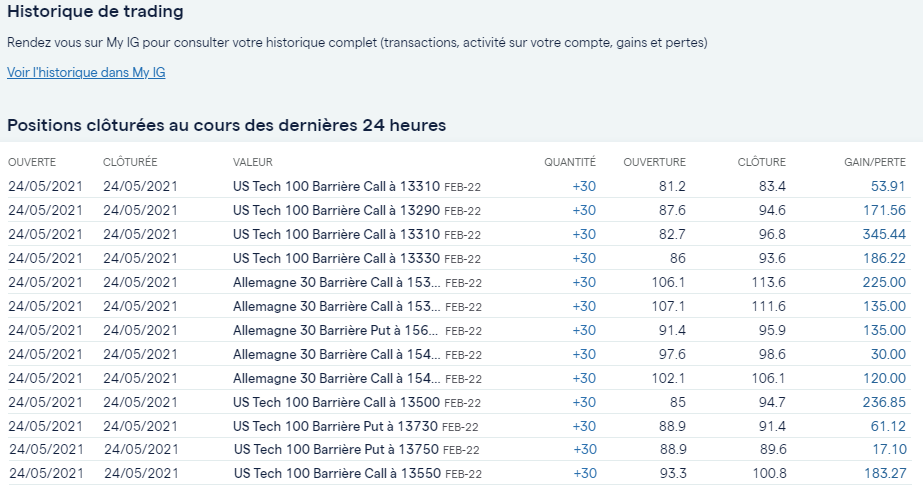
Task: Sort by the OUVERTE column header
Action: (x=32, y=162)
